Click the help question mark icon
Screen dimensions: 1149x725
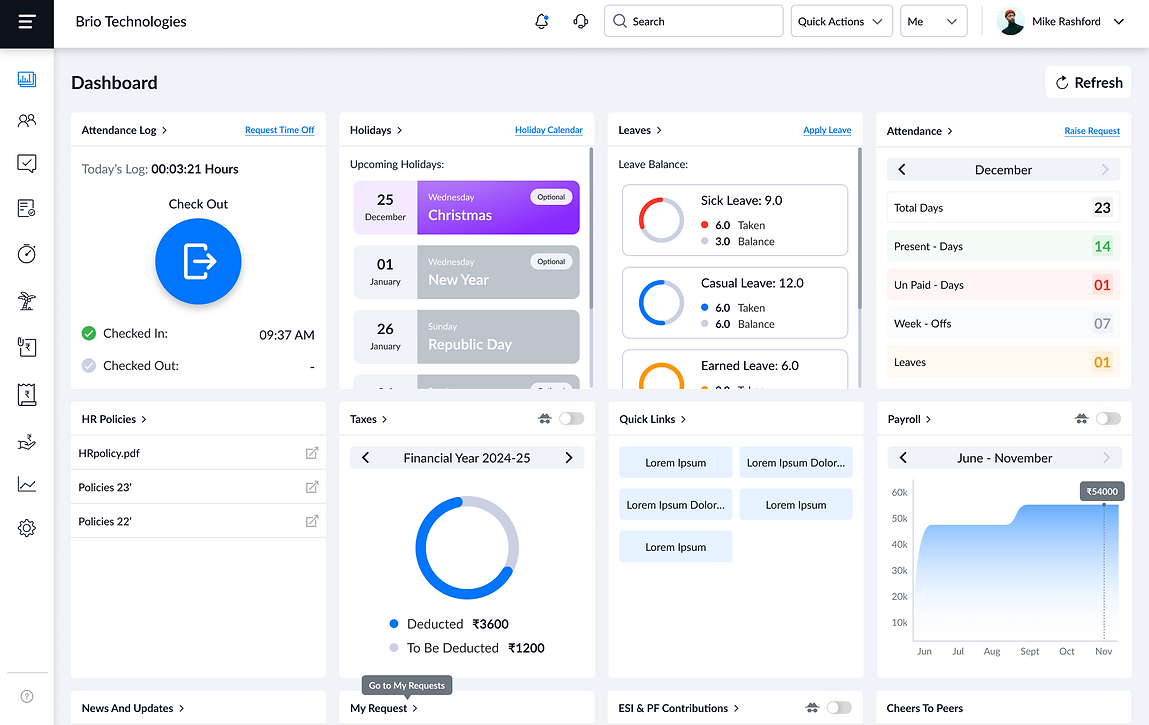(x=26, y=696)
